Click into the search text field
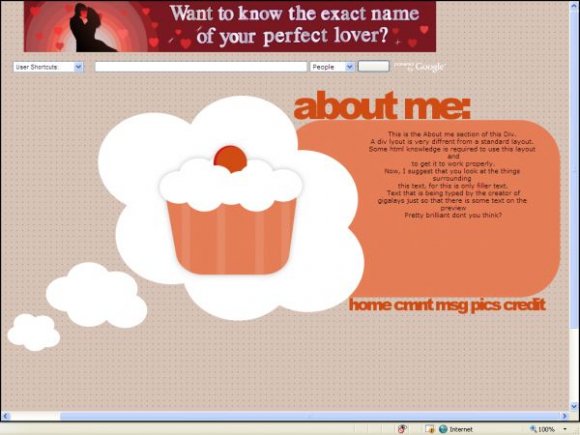The width and height of the screenshot is (580, 435). 201,67
